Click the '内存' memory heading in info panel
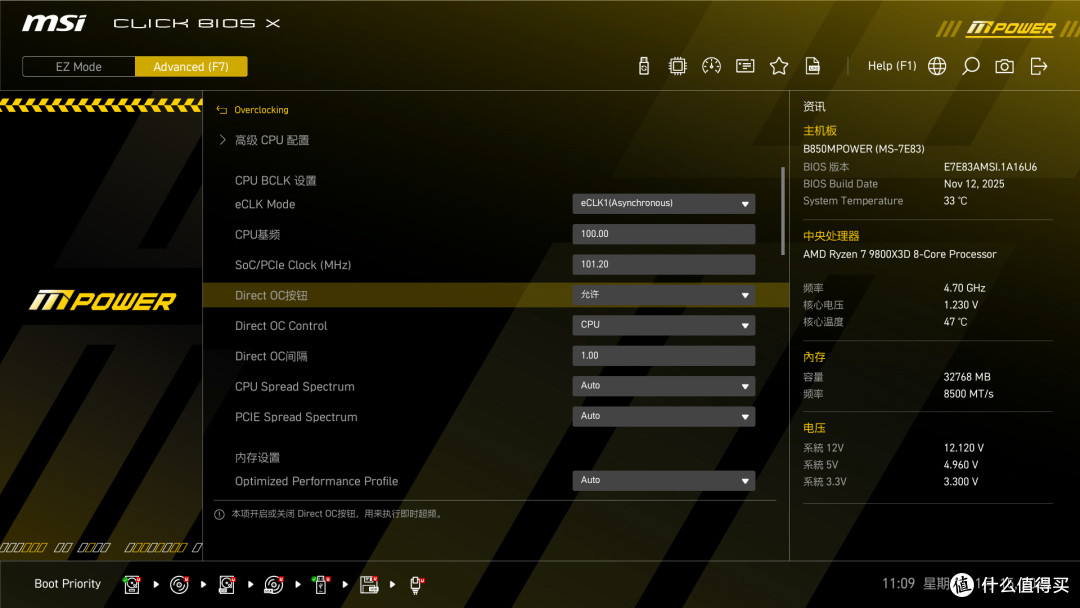1080x608 pixels. (814, 357)
